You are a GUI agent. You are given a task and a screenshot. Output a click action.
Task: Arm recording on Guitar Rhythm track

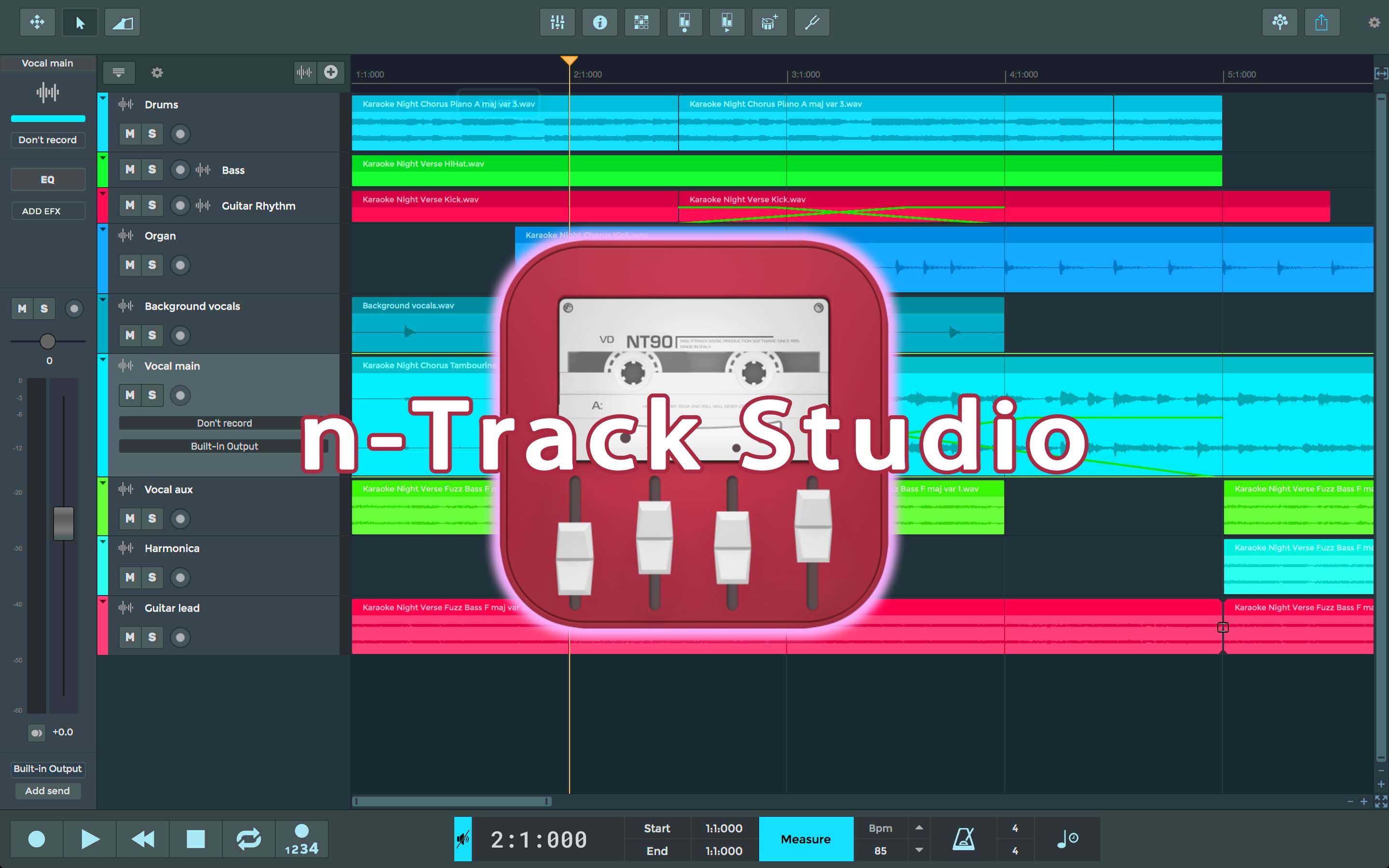coord(180,205)
